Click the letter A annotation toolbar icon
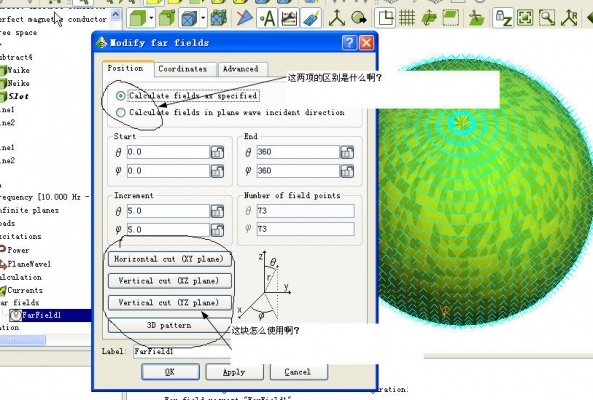593x400 pixels. pyautogui.click(x=267, y=18)
